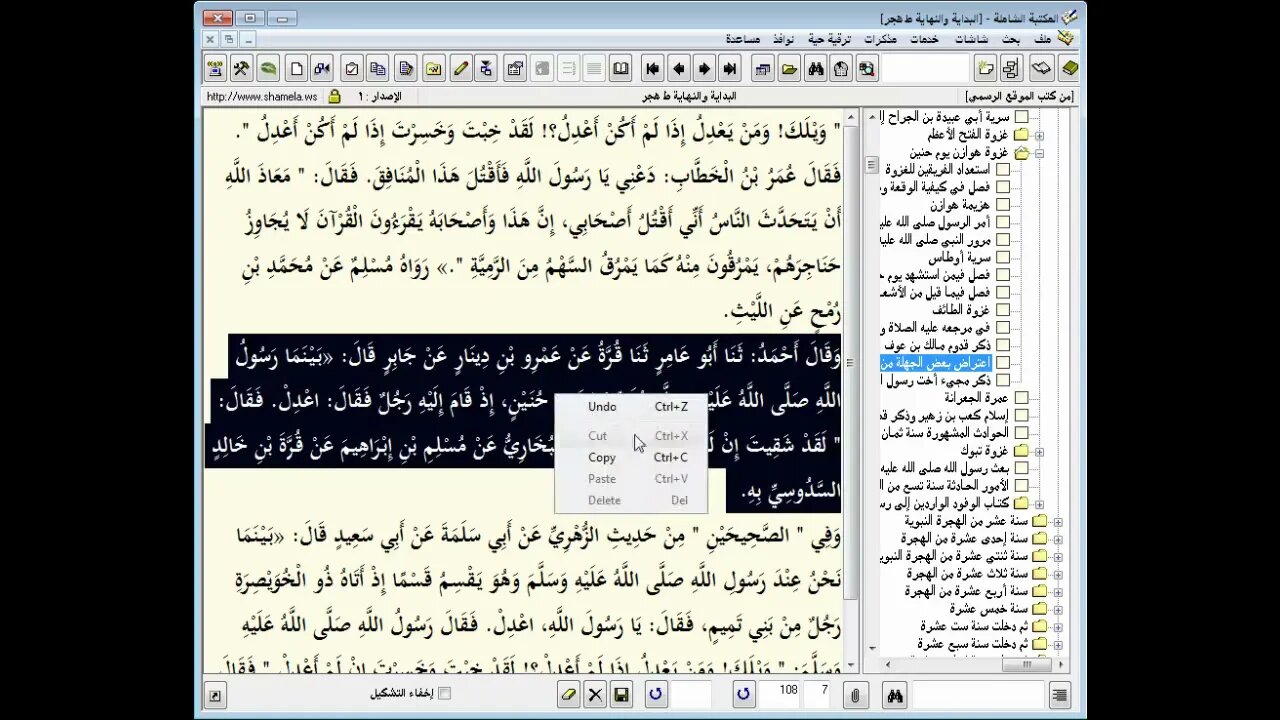1280x720 pixels.
Task: Click the floppy disk save icon at bottom
Action: pyautogui.click(x=621, y=694)
